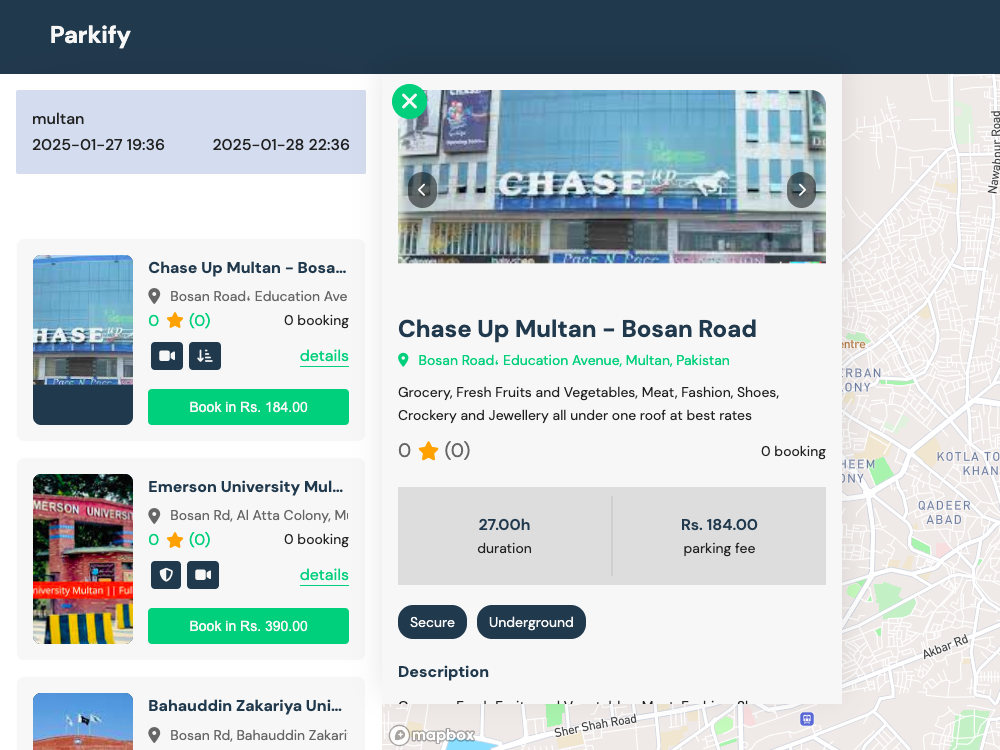Show previous photo in image carousel
The image size is (1000, 750).
click(422, 189)
